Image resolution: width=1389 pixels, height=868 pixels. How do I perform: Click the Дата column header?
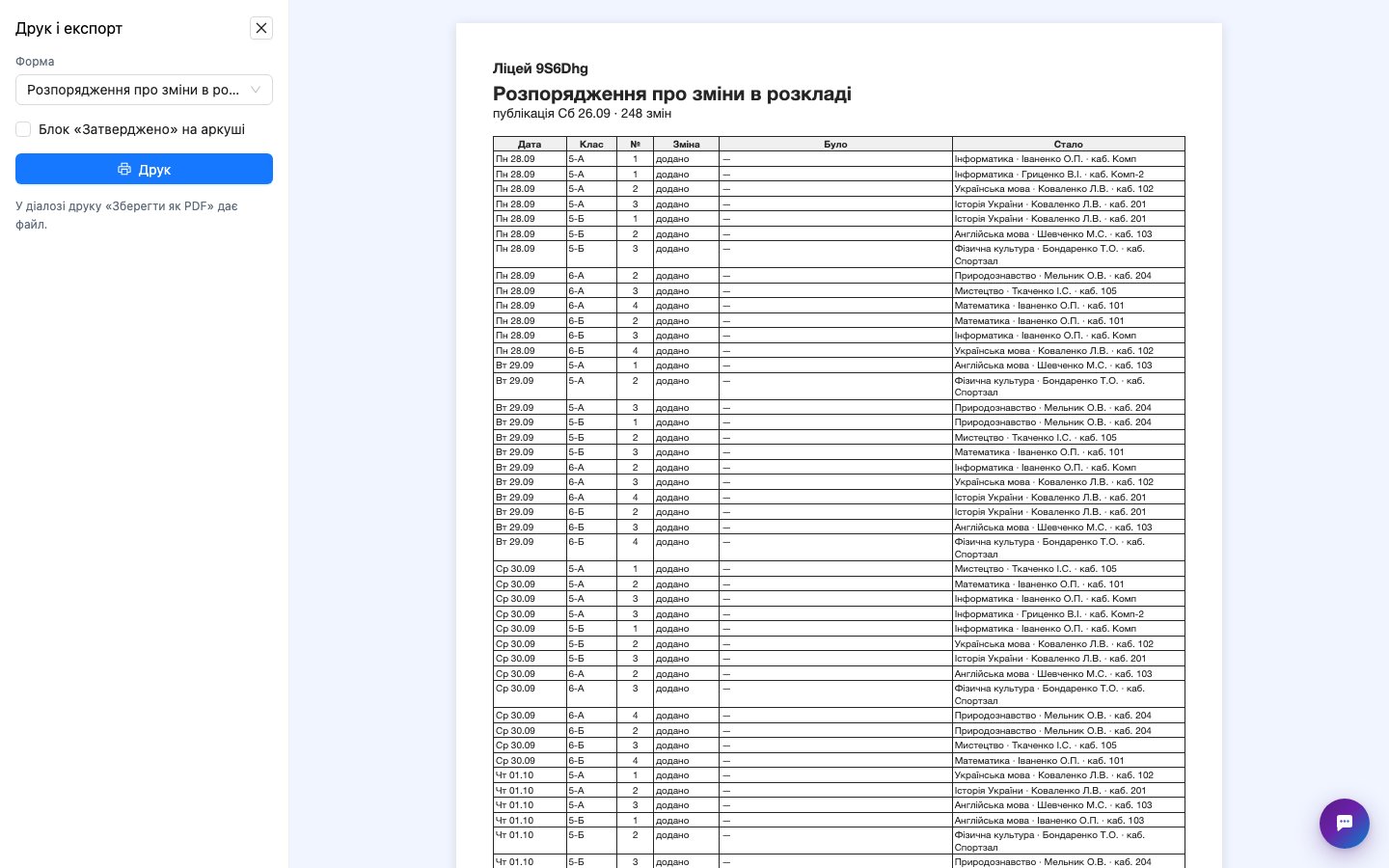click(530, 145)
